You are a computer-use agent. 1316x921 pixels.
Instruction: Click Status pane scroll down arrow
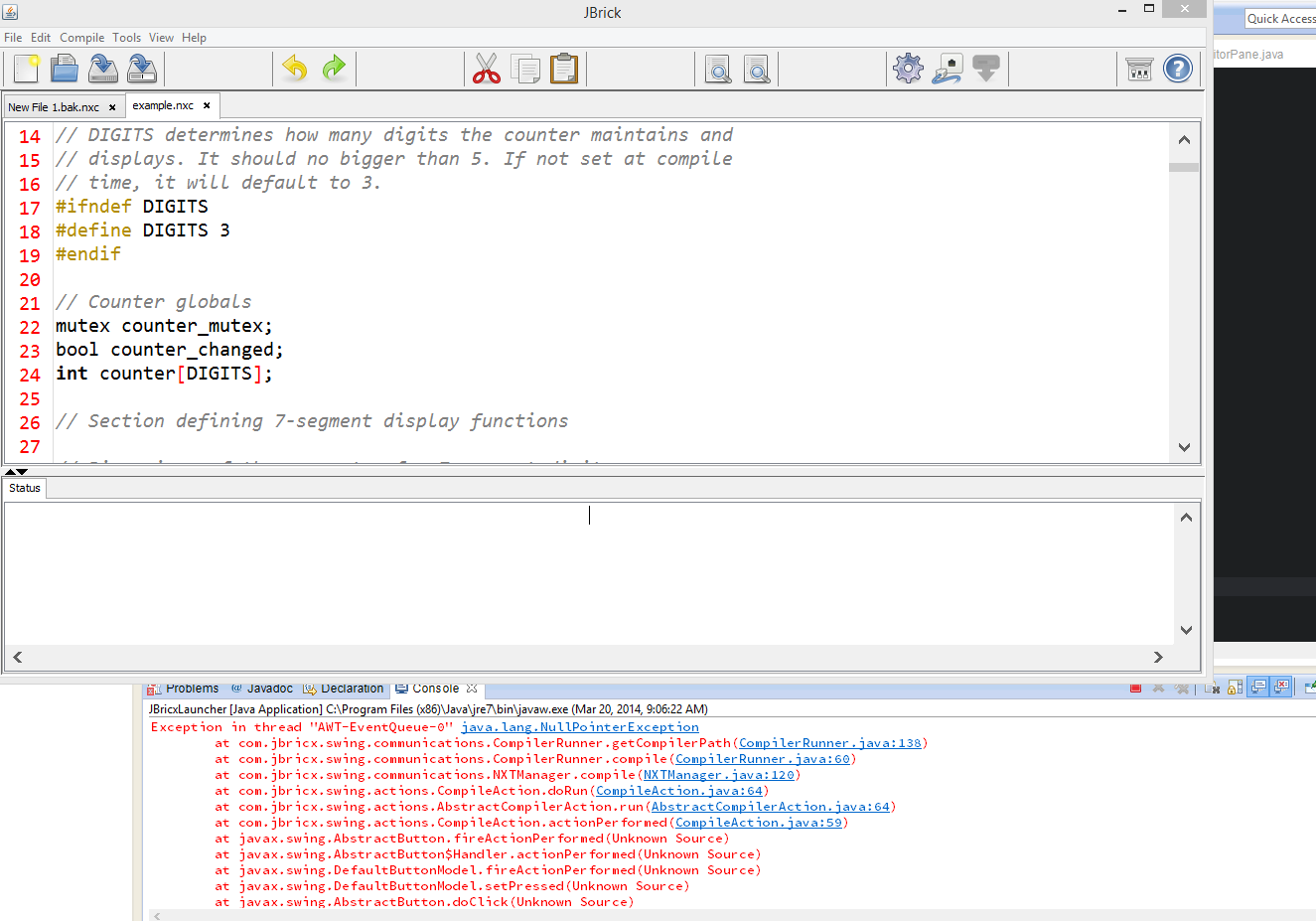tap(1186, 630)
